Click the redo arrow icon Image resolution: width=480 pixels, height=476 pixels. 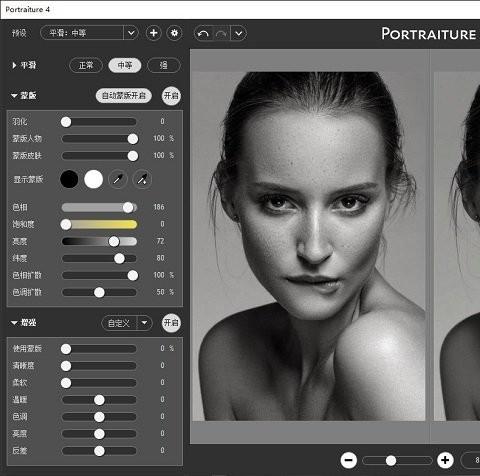coord(221,33)
